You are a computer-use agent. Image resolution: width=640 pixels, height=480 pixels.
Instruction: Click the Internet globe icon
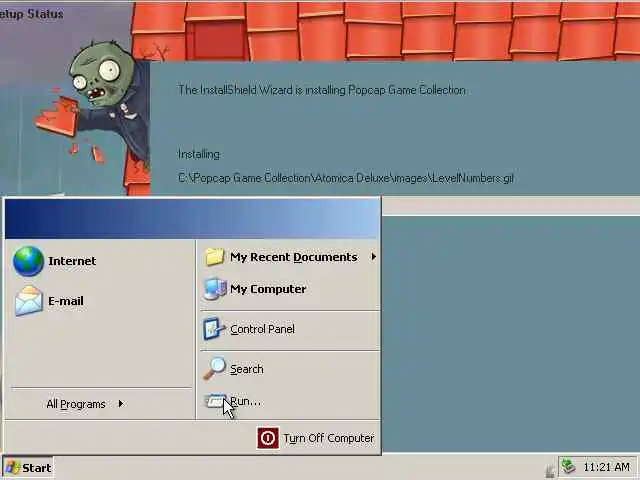point(28,261)
